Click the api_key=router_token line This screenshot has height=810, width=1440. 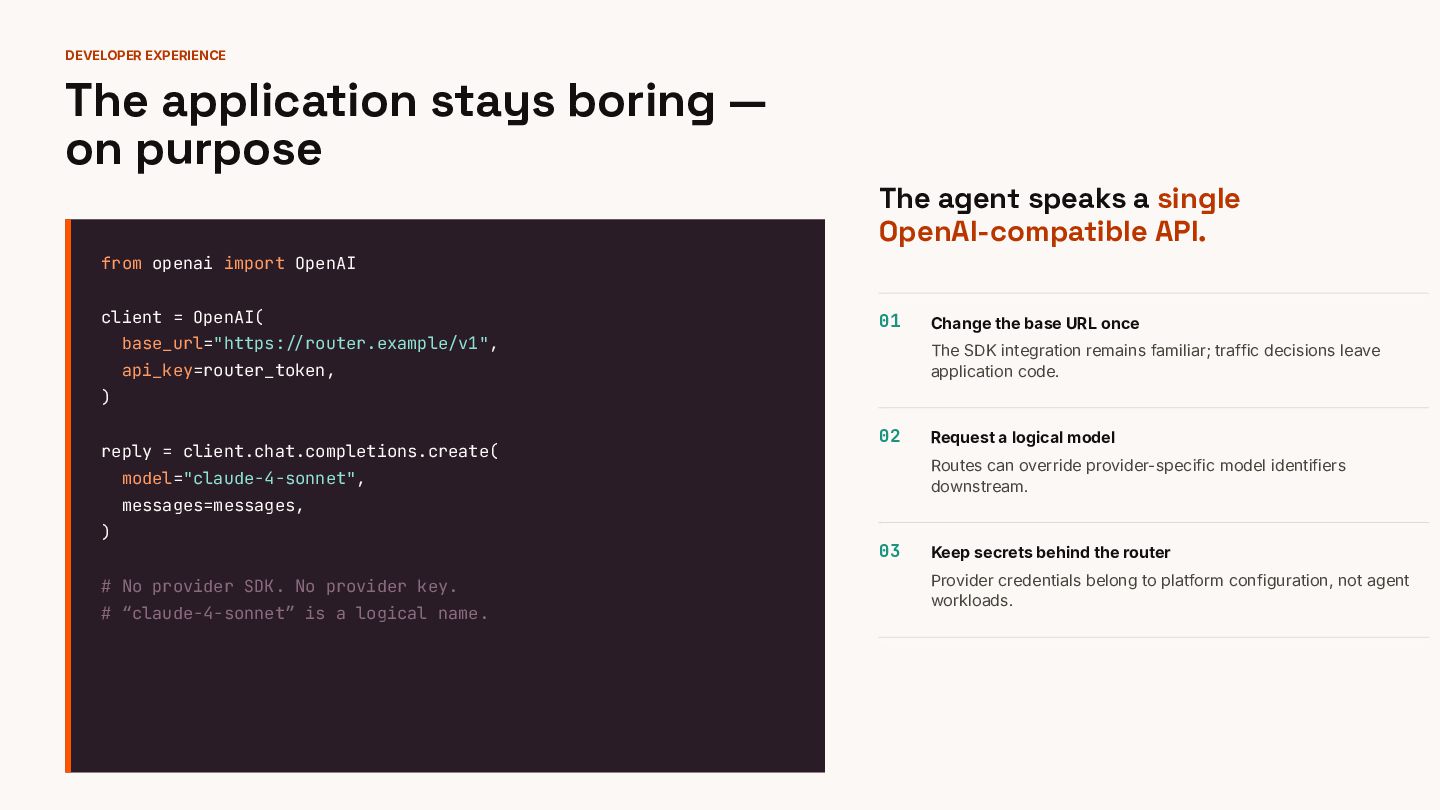(x=228, y=370)
